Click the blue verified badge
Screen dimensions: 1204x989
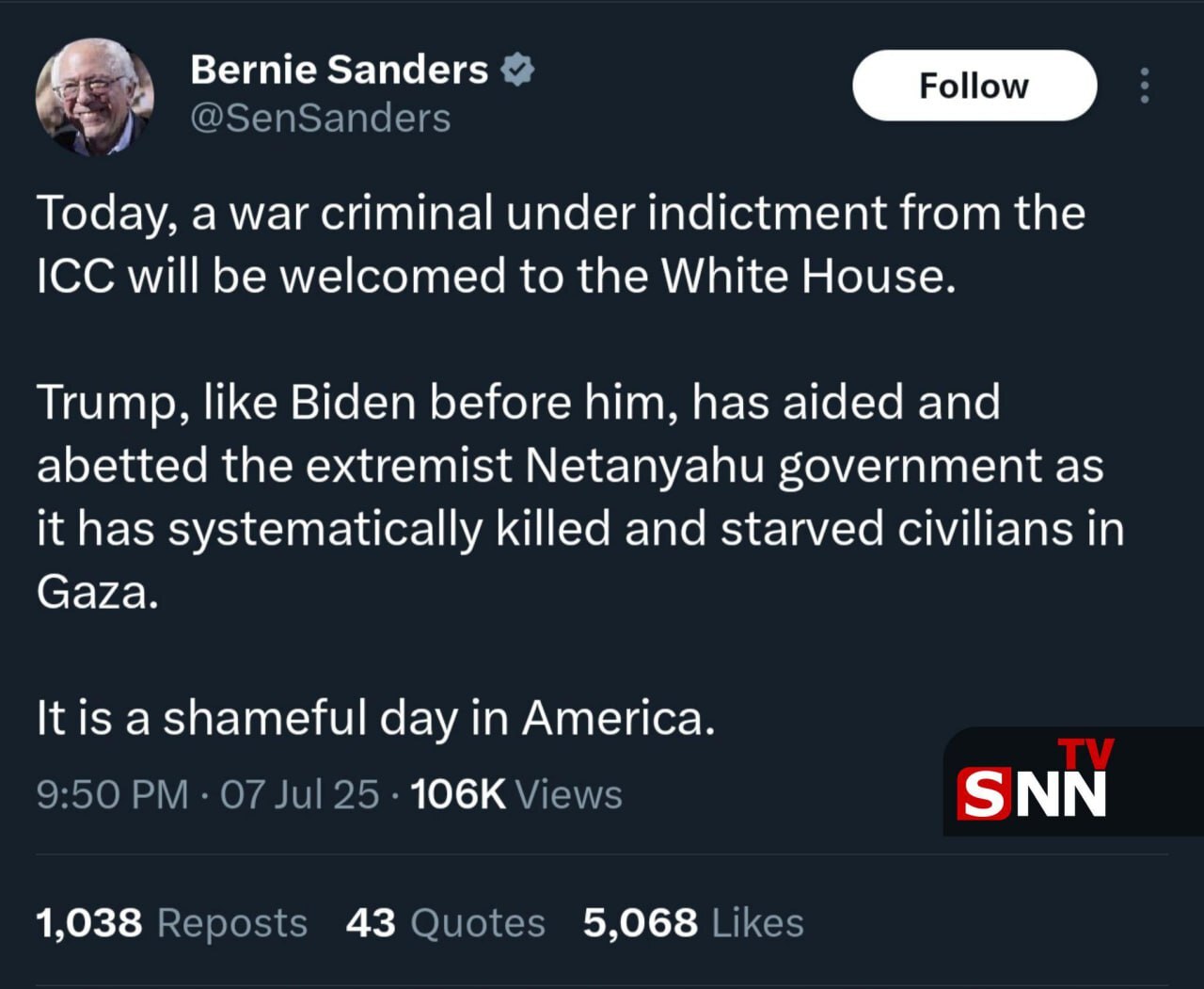pyautogui.click(x=517, y=70)
